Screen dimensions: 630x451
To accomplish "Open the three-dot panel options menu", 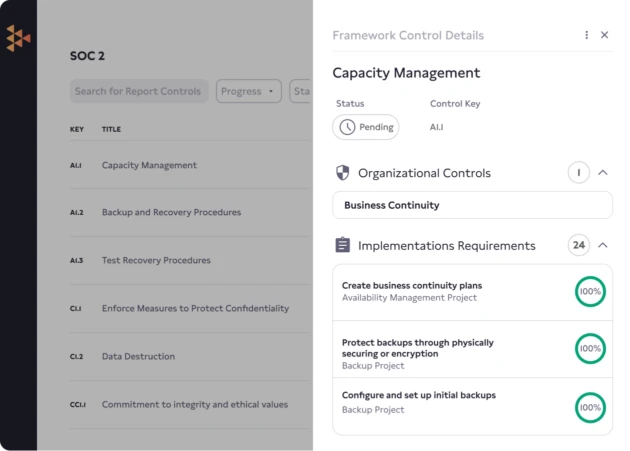I will pos(587,35).
